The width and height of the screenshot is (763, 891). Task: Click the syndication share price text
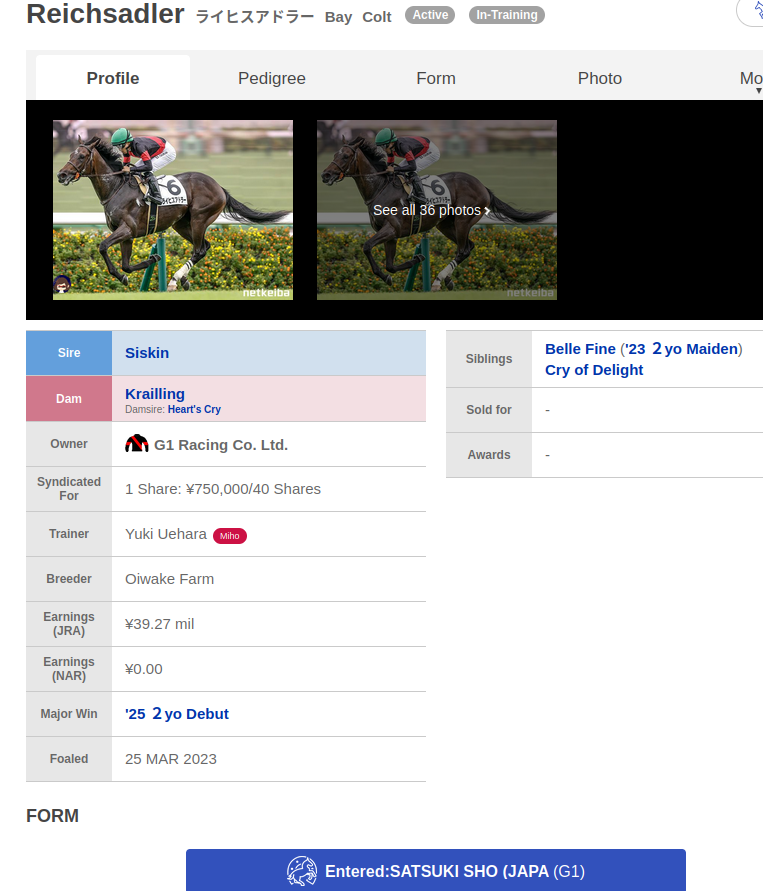[x=223, y=489]
